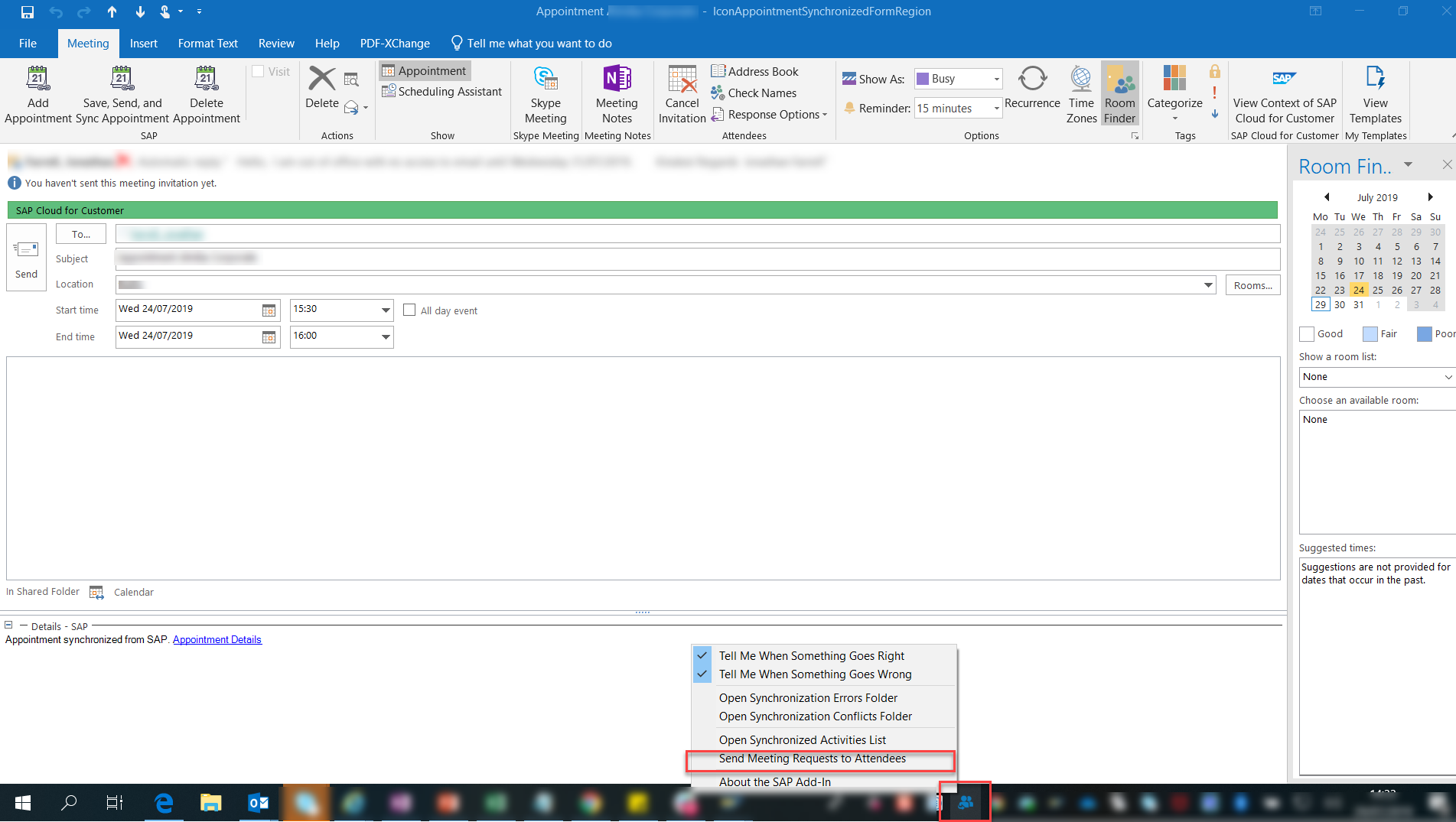1456x822 pixels.
Task: Click the Next Item down arrow
Action: pyautogui.click(x=140, y=11)
